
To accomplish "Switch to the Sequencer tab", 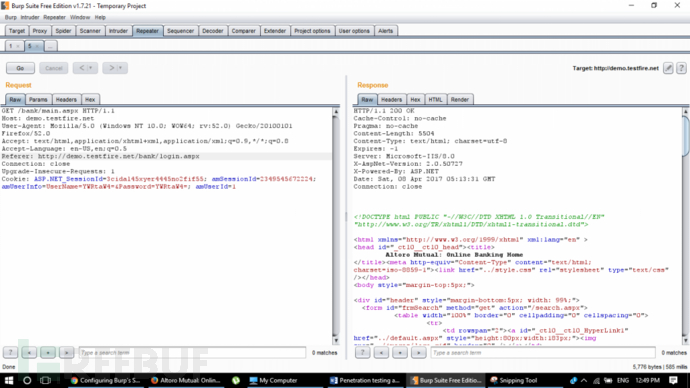I will pos(180,31).
